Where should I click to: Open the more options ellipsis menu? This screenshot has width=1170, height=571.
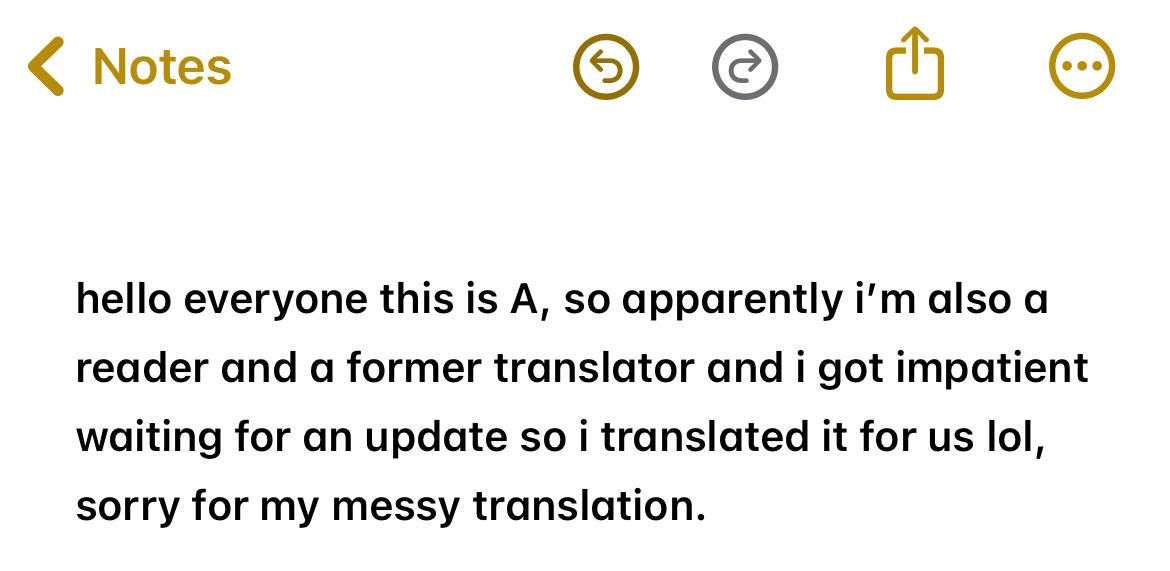tap(1082, 66)
